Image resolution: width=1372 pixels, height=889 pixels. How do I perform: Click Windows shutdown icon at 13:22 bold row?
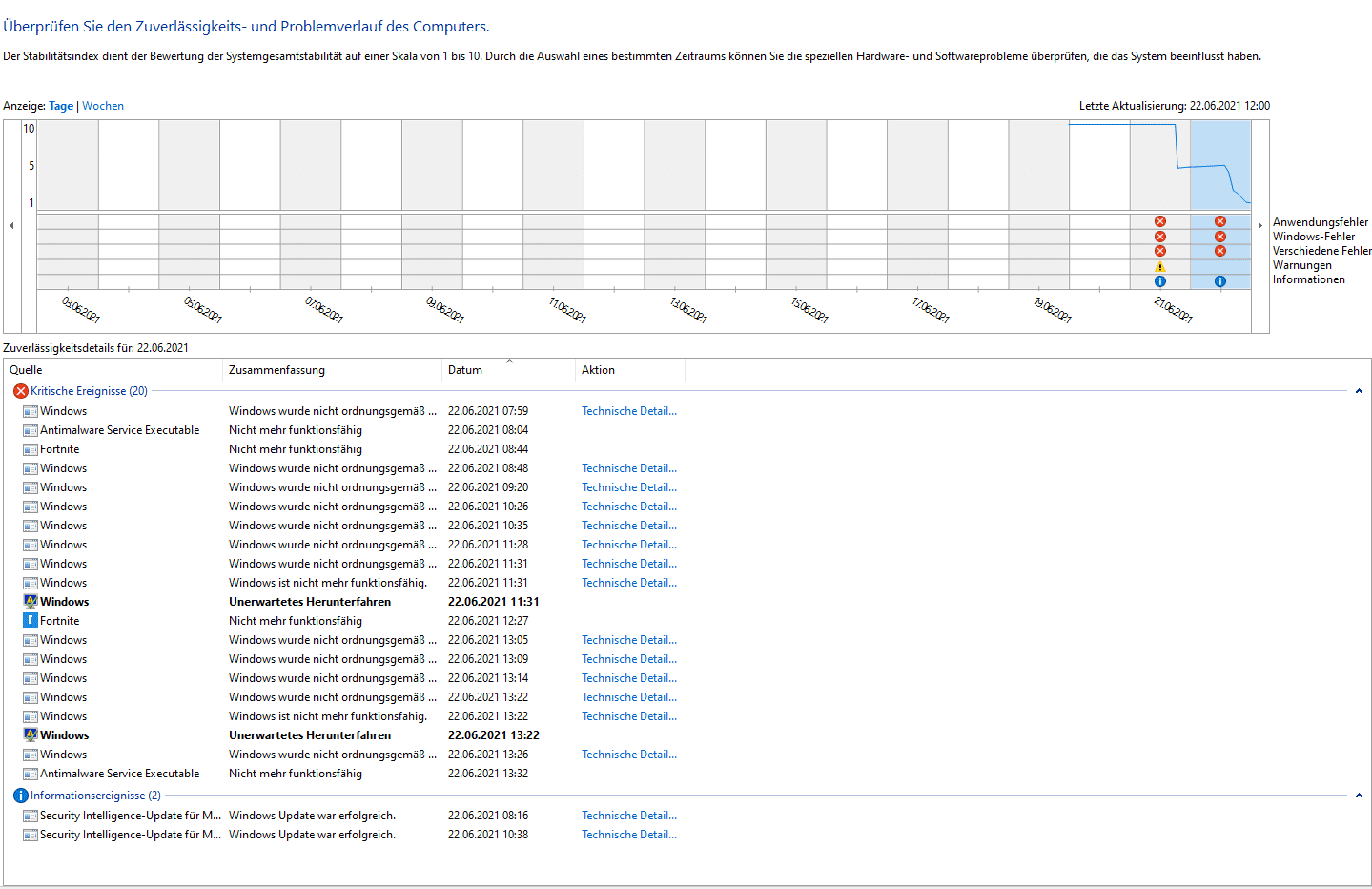coord(31,735)
